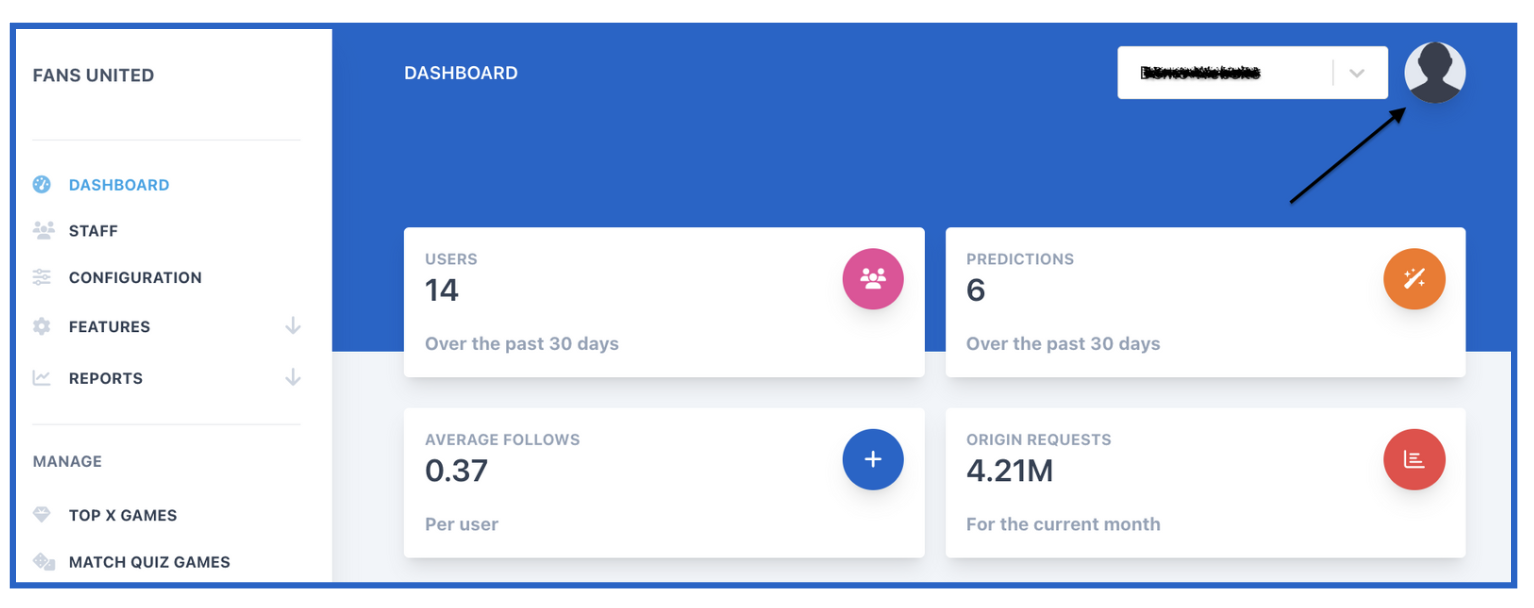Image resolution: width=1534 pixels, height=608 pixels.
Task: Expand the Features submenu arrow
Action: 293,326
